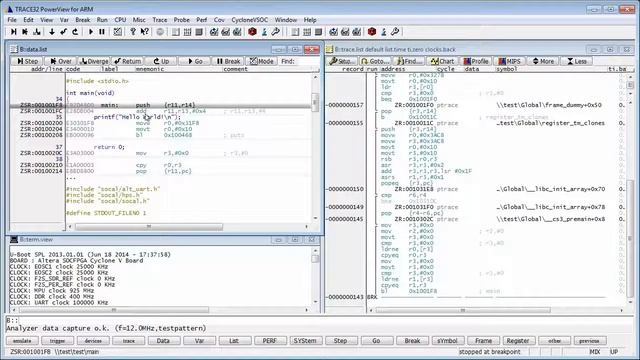The width and height of the screenshot is (640, 360).
Task: Click Mode button in B::data.list window
Action: tap(262, 61)
